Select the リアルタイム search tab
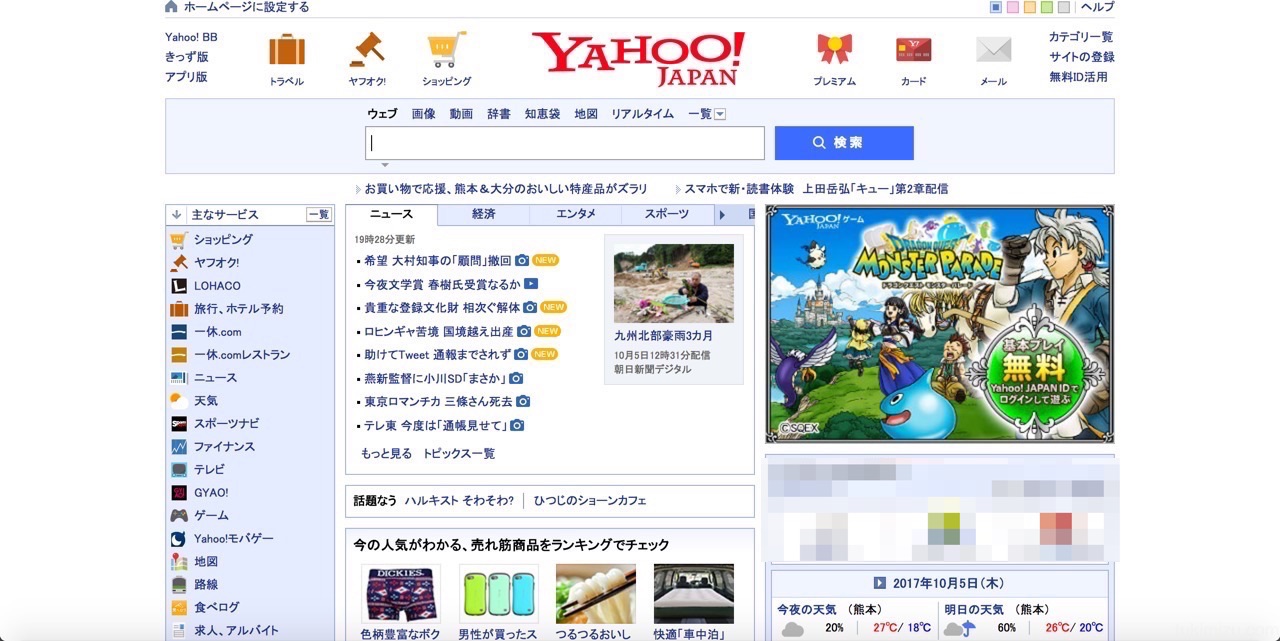The image size is (1280, 641). (x=643, y=114)
